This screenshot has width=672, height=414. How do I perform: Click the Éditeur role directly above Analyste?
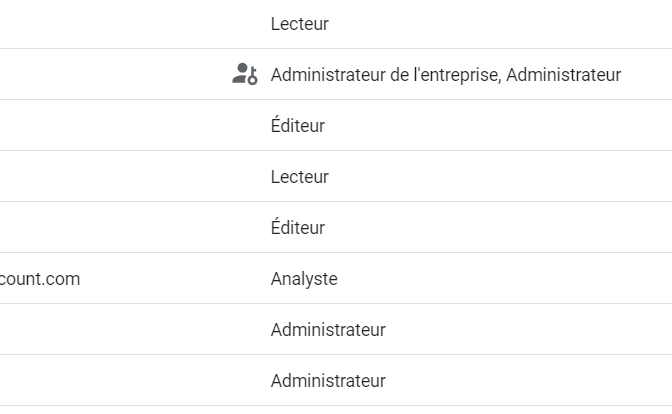298,227
